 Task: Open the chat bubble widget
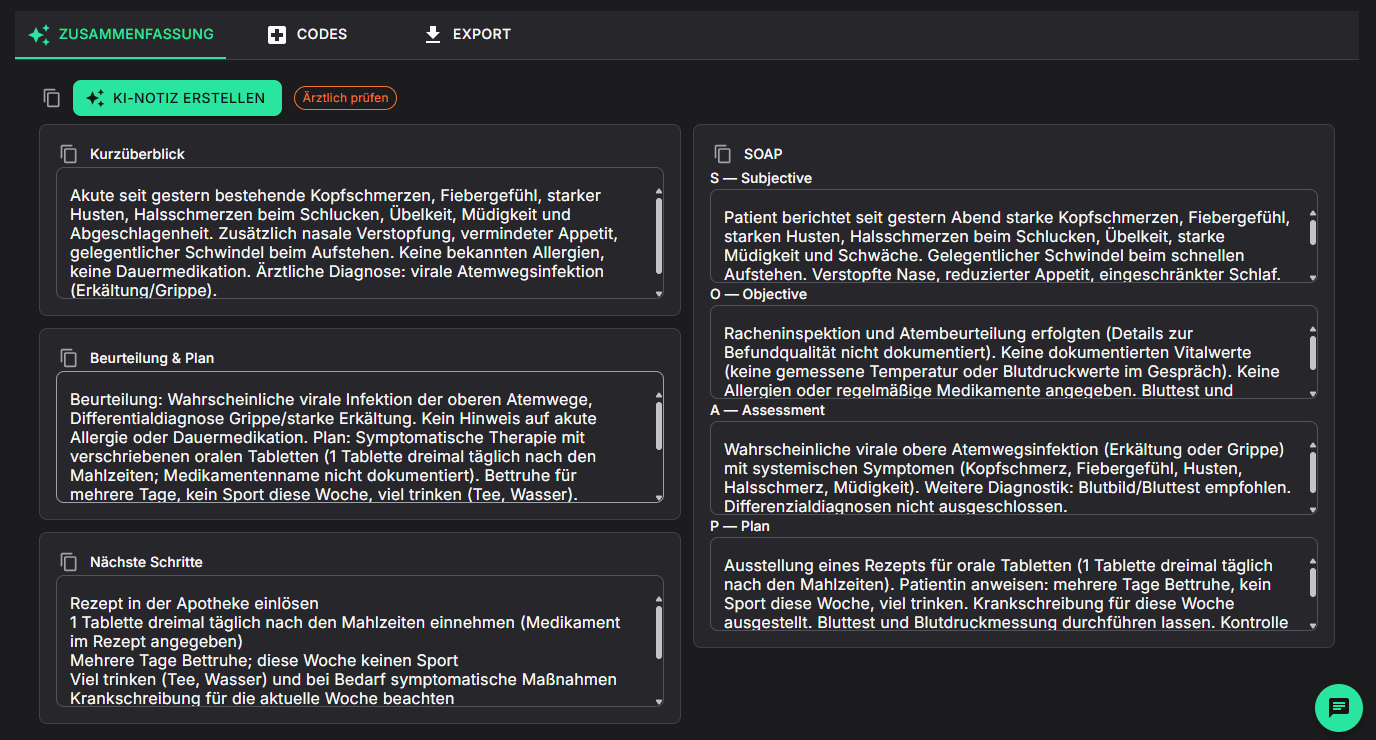[1339, 708]
